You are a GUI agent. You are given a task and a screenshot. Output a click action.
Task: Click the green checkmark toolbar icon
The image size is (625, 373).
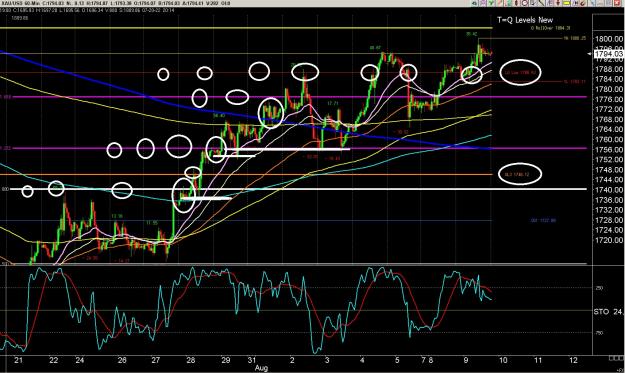pyautogui.click(x=491, y=3)
